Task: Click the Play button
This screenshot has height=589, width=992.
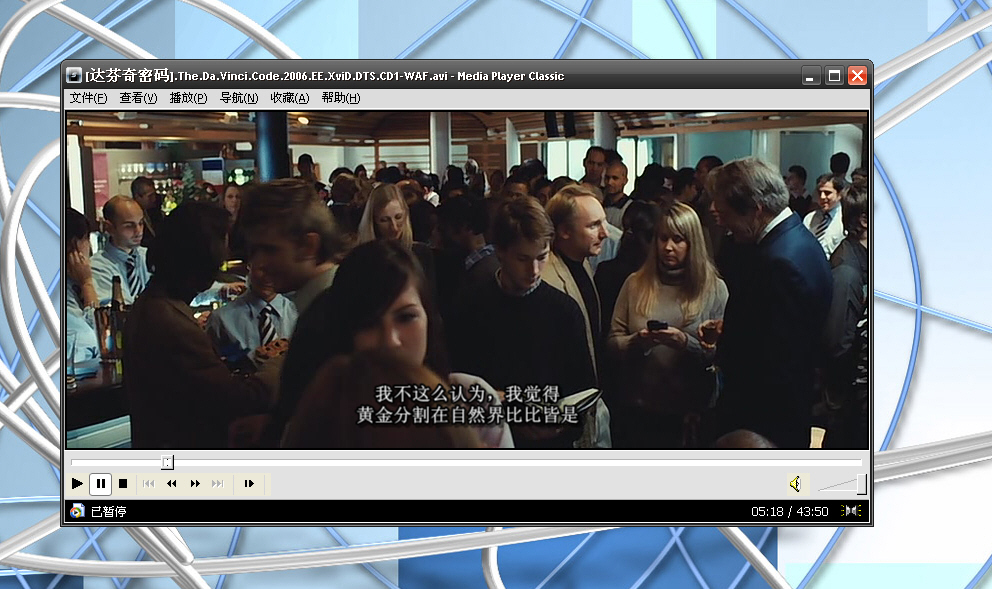Action: coord(77,484)
